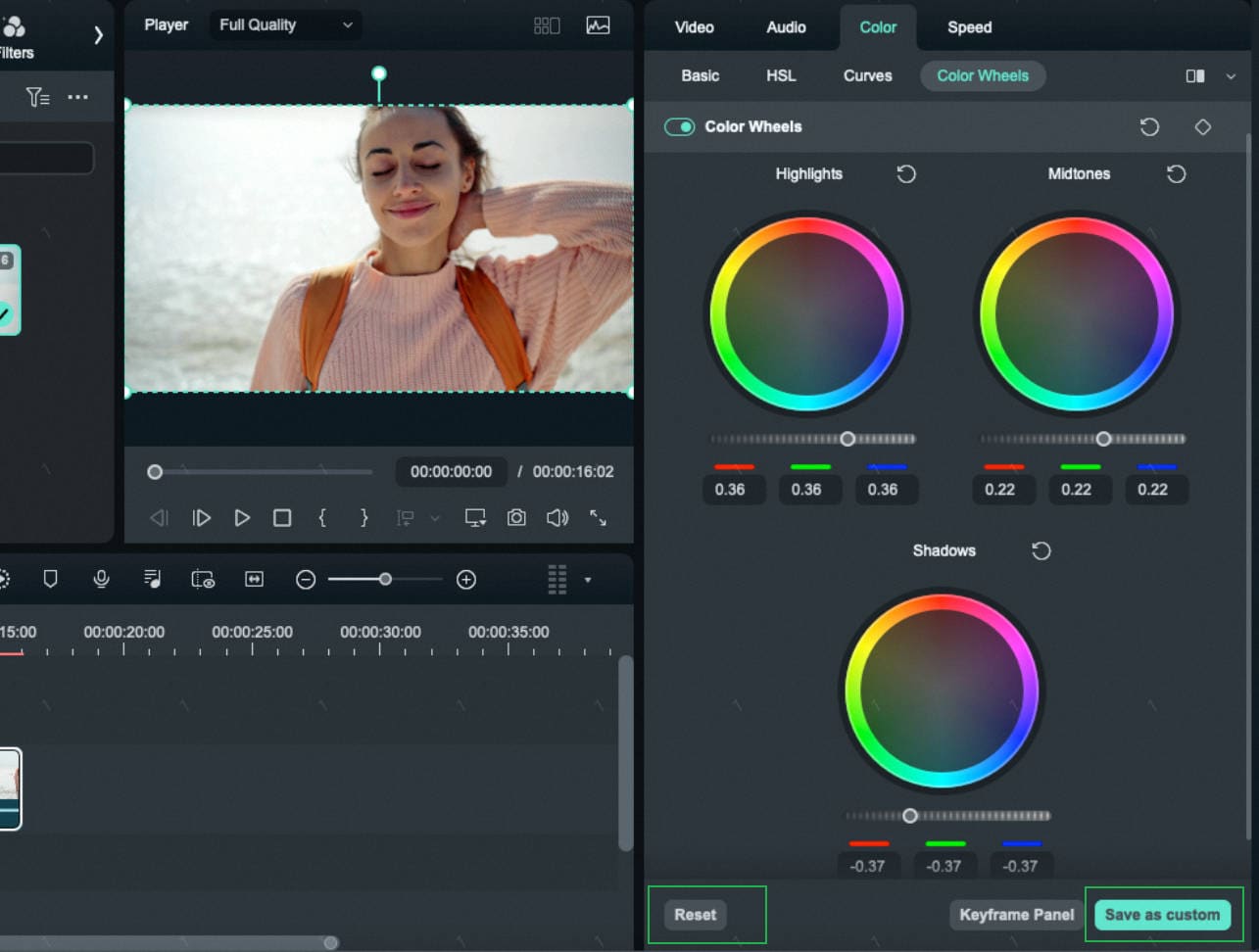Switch to the Video tab

click(x=694, y=27)
